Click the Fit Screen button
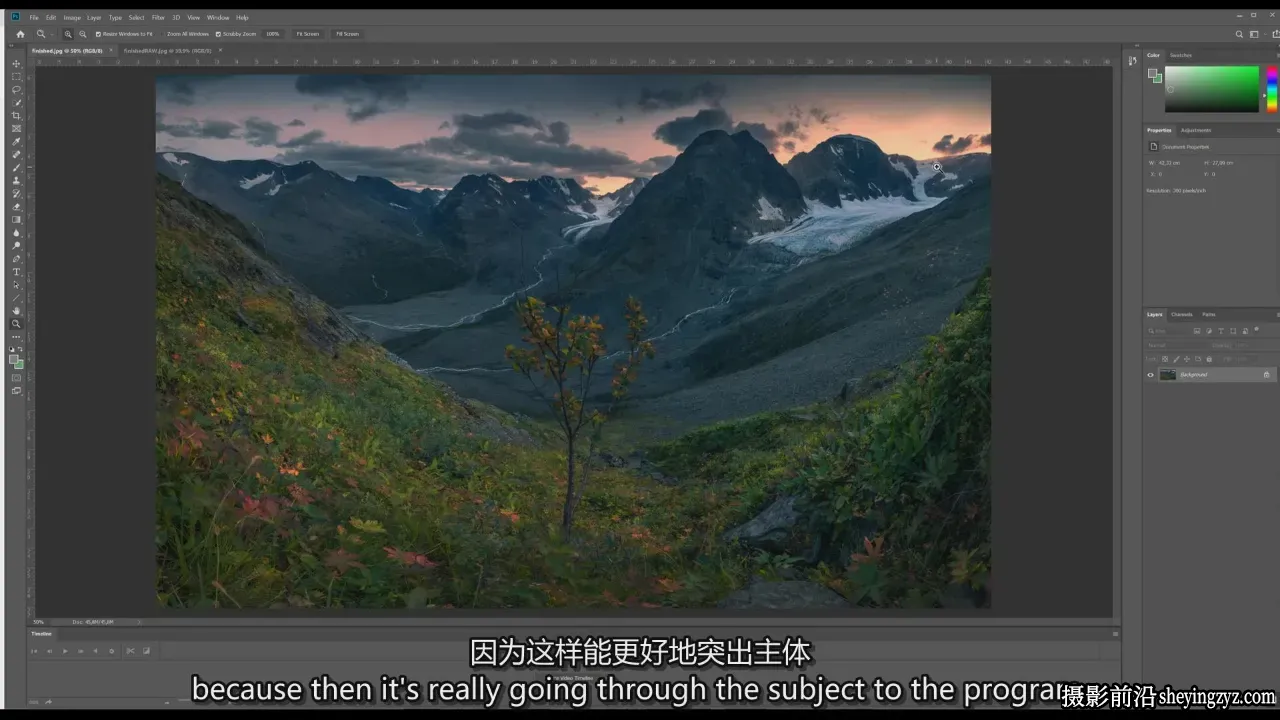This screenshot has width=1280, height=720. point(308,34)
